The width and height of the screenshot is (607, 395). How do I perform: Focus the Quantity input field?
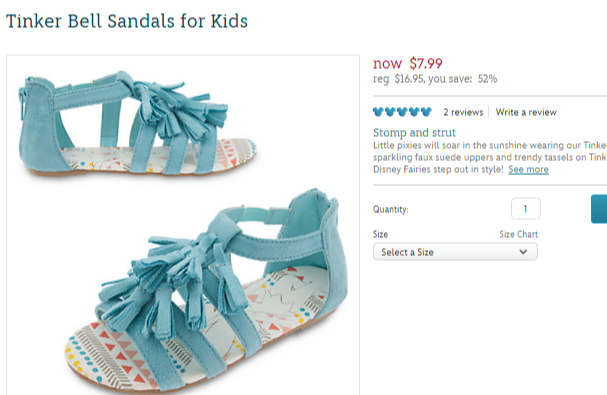click(526, 209)
